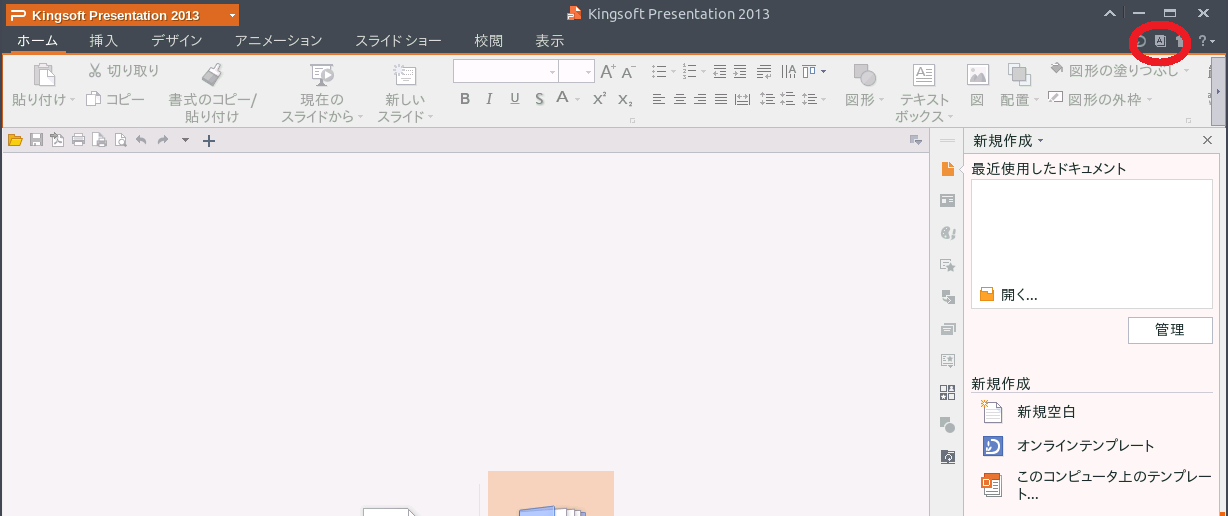Screen dimensions: 1228x516
Task: Switch to the デザイン ribbon tab
Action: [x=177, y=41]
